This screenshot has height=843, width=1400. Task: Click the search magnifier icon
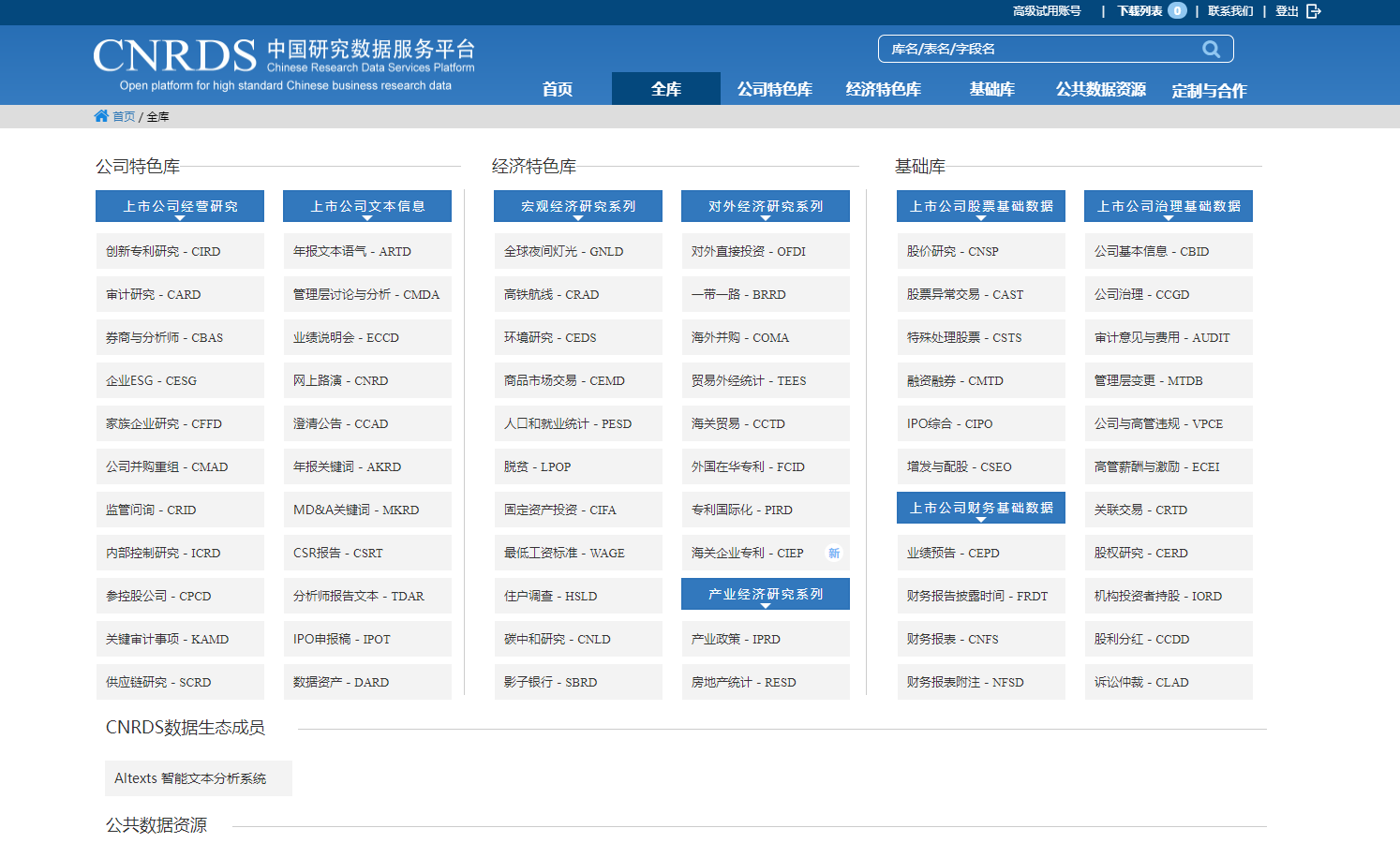coord(1211,49)
